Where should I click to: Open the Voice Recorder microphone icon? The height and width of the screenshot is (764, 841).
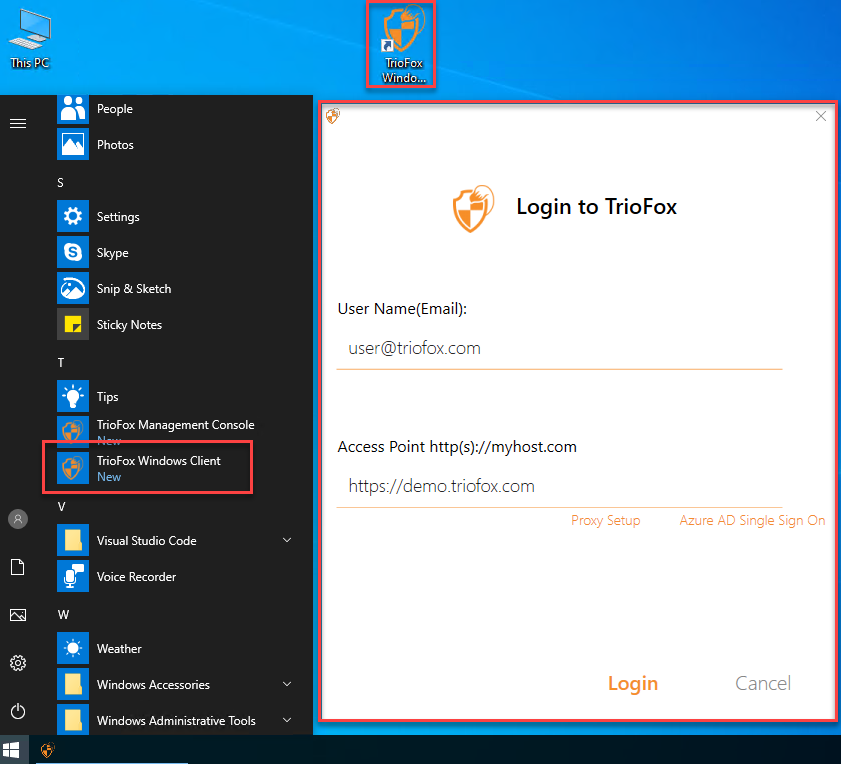[x=73, y=576]
